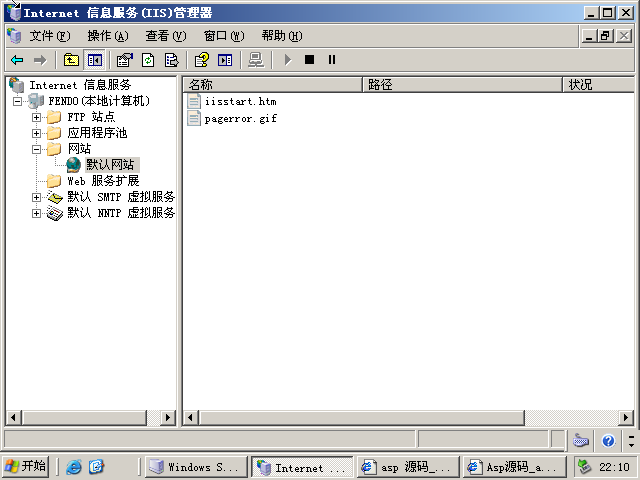Open Properties via the toolbar icon

[125, 60]
